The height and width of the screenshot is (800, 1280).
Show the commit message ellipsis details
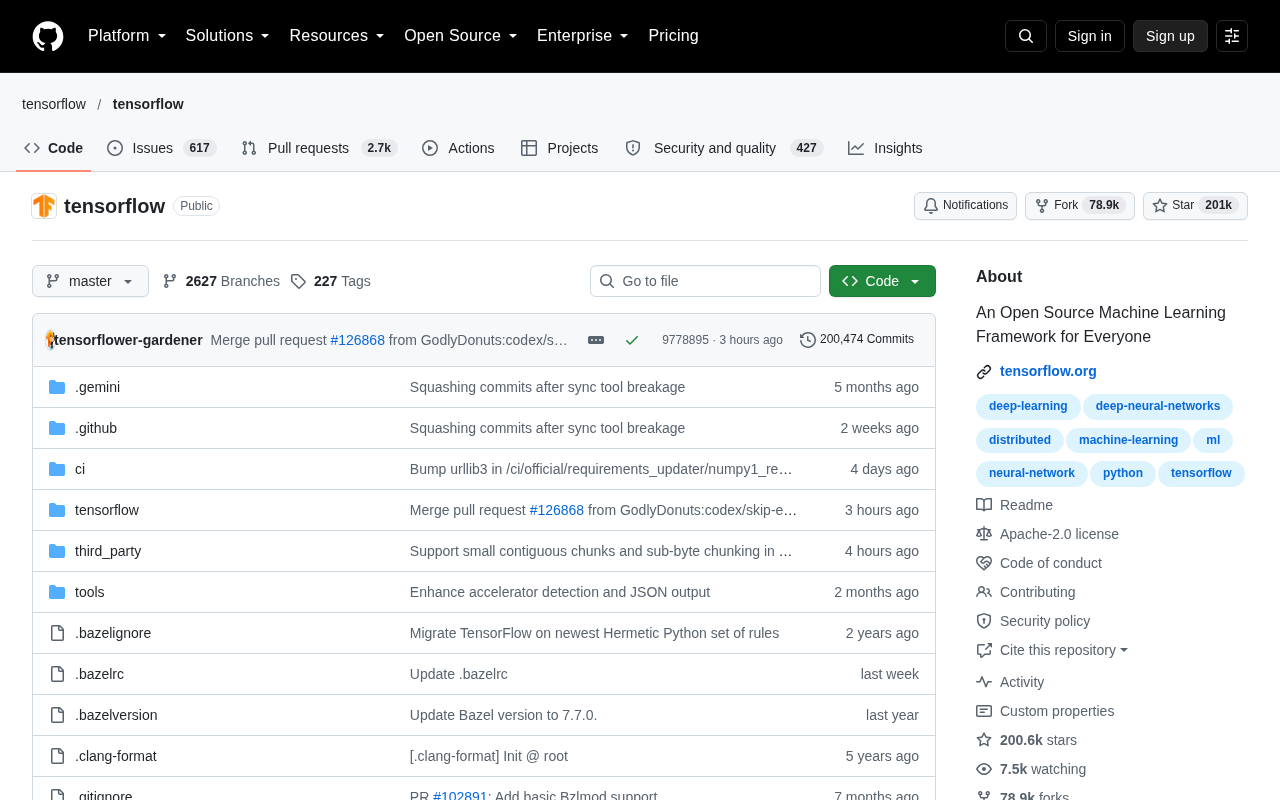click(x=596, y=340)
